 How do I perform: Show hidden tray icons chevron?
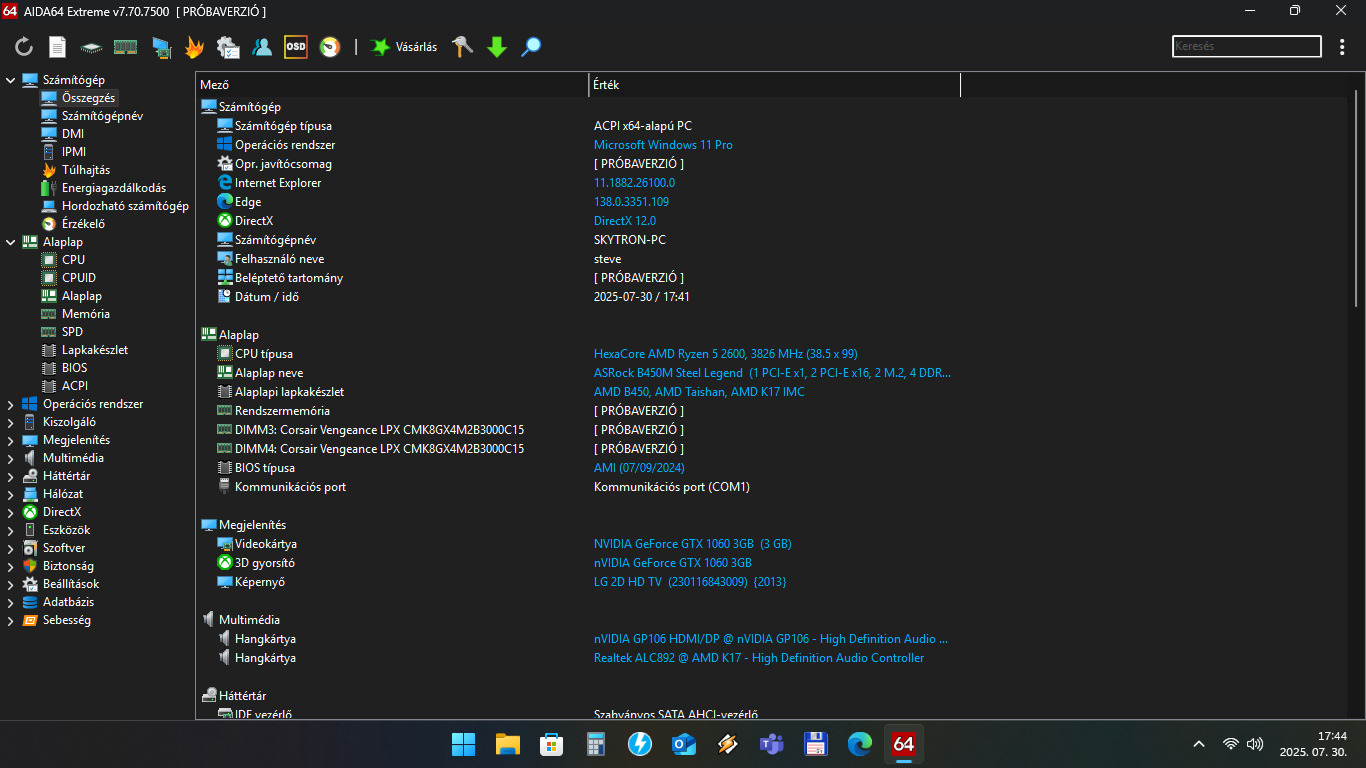click(1199, 744)
